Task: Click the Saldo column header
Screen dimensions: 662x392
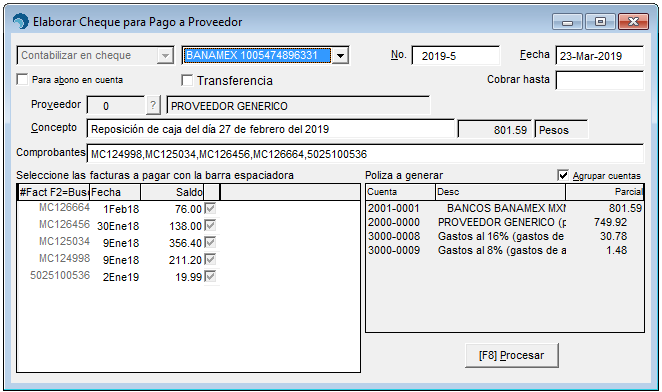Action: pos(172,192)
